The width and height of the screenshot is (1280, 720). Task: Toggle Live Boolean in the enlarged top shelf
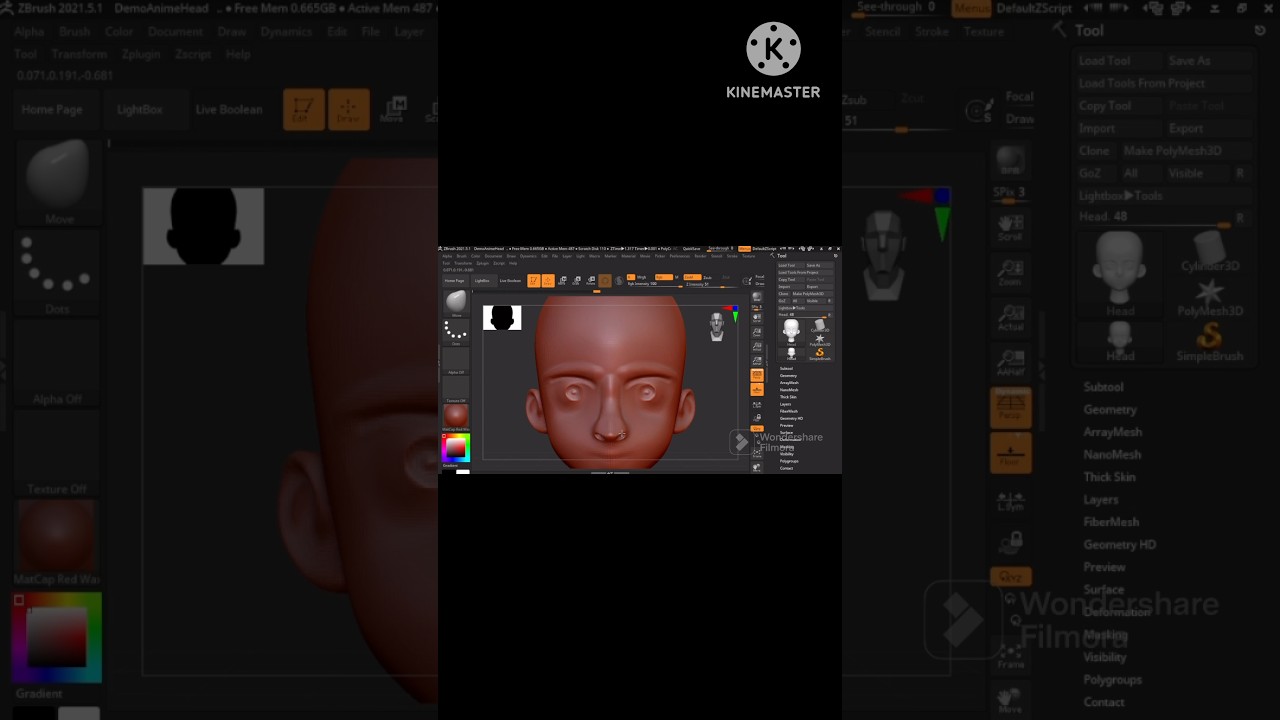point(229,109)
